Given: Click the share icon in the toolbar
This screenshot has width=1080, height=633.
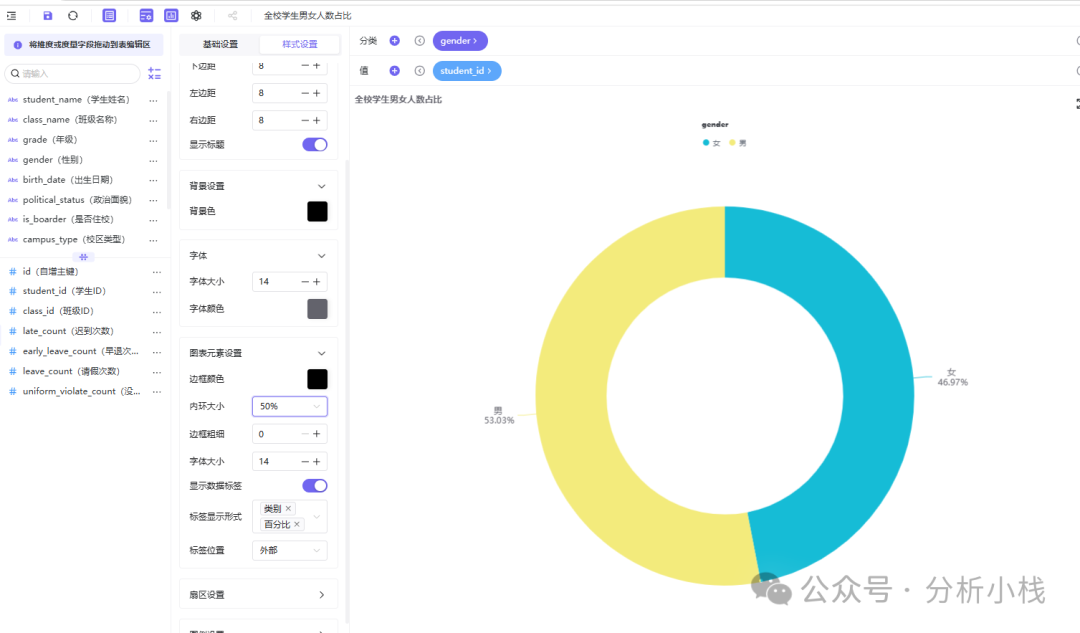Looking at the screenshot, I should click(233, 15).
